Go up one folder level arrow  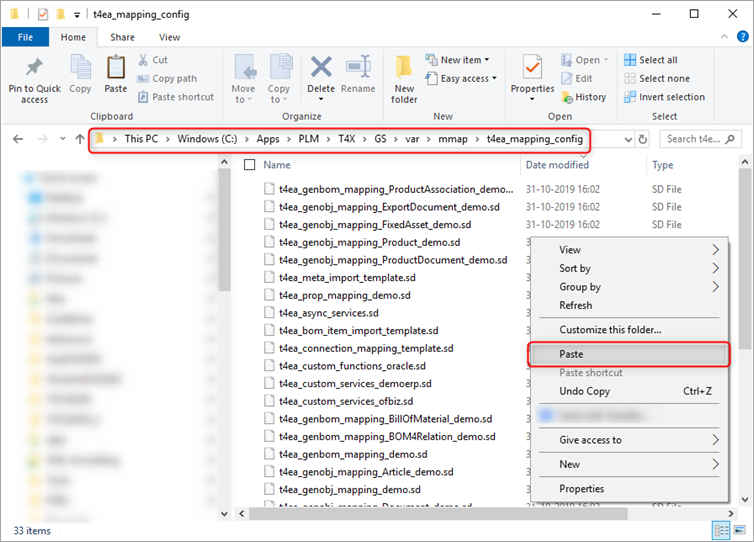coord(80,139)
